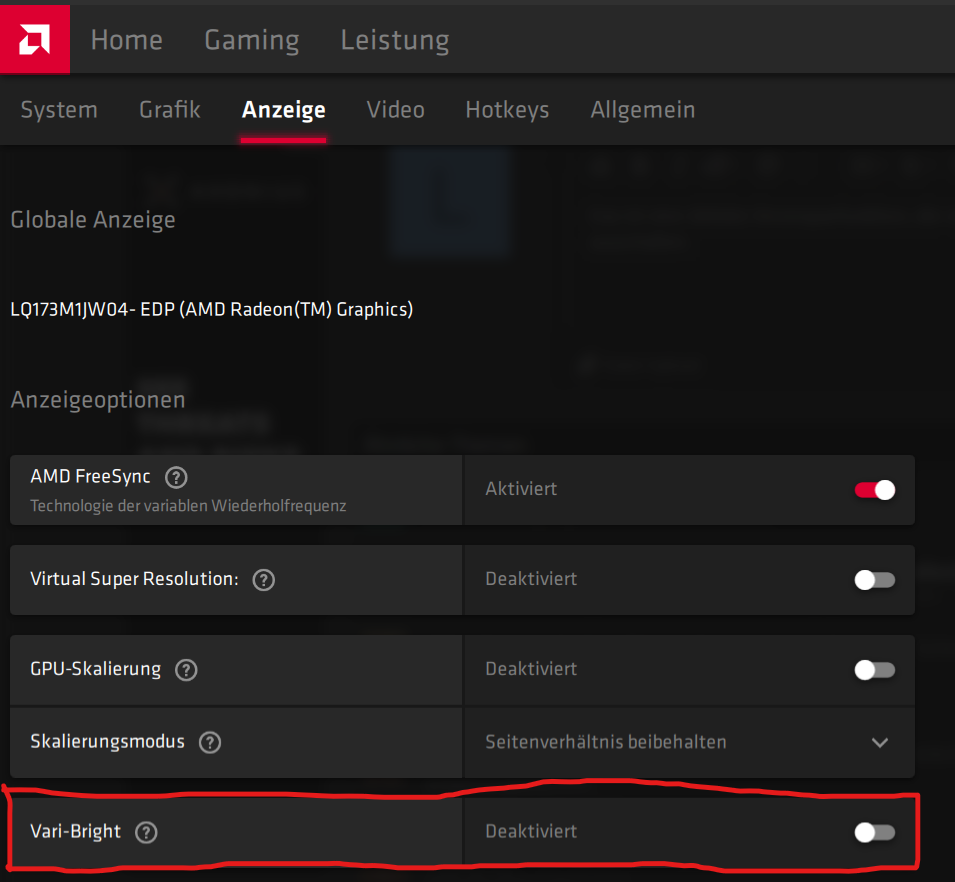Viewport: 955px width, 882px height.
Task: Go to the Gaming section
Action: coord(251,40)
